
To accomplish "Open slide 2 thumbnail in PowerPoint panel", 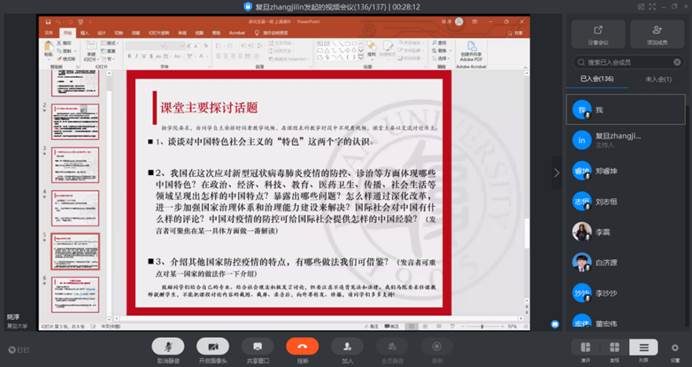I will (75, 122).
